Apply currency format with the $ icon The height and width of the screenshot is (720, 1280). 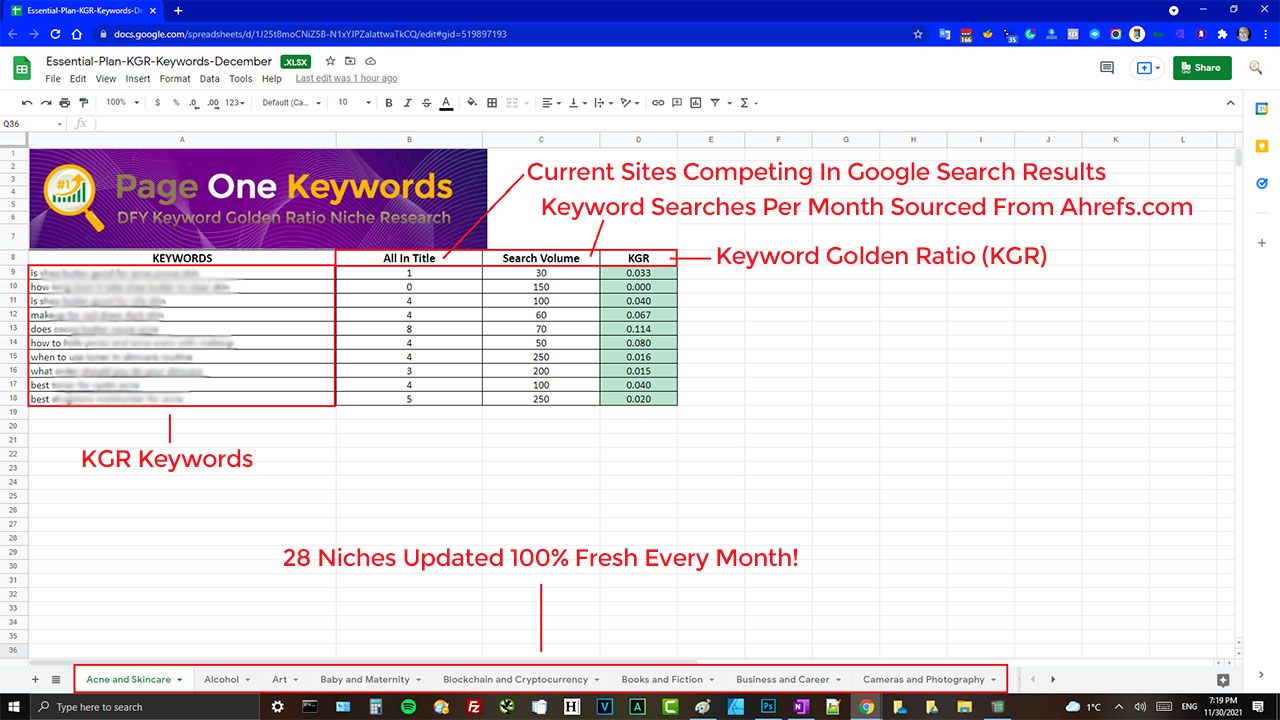coord(157,103)
